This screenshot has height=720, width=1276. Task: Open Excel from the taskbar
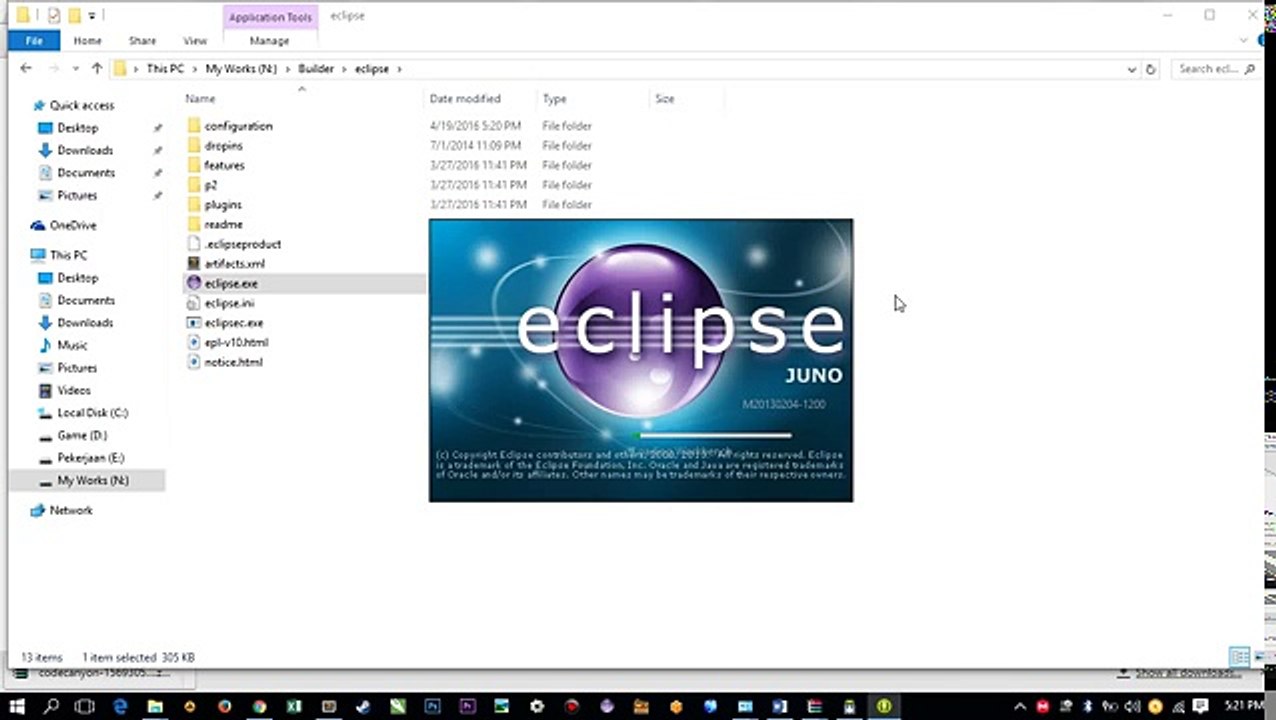293,707
